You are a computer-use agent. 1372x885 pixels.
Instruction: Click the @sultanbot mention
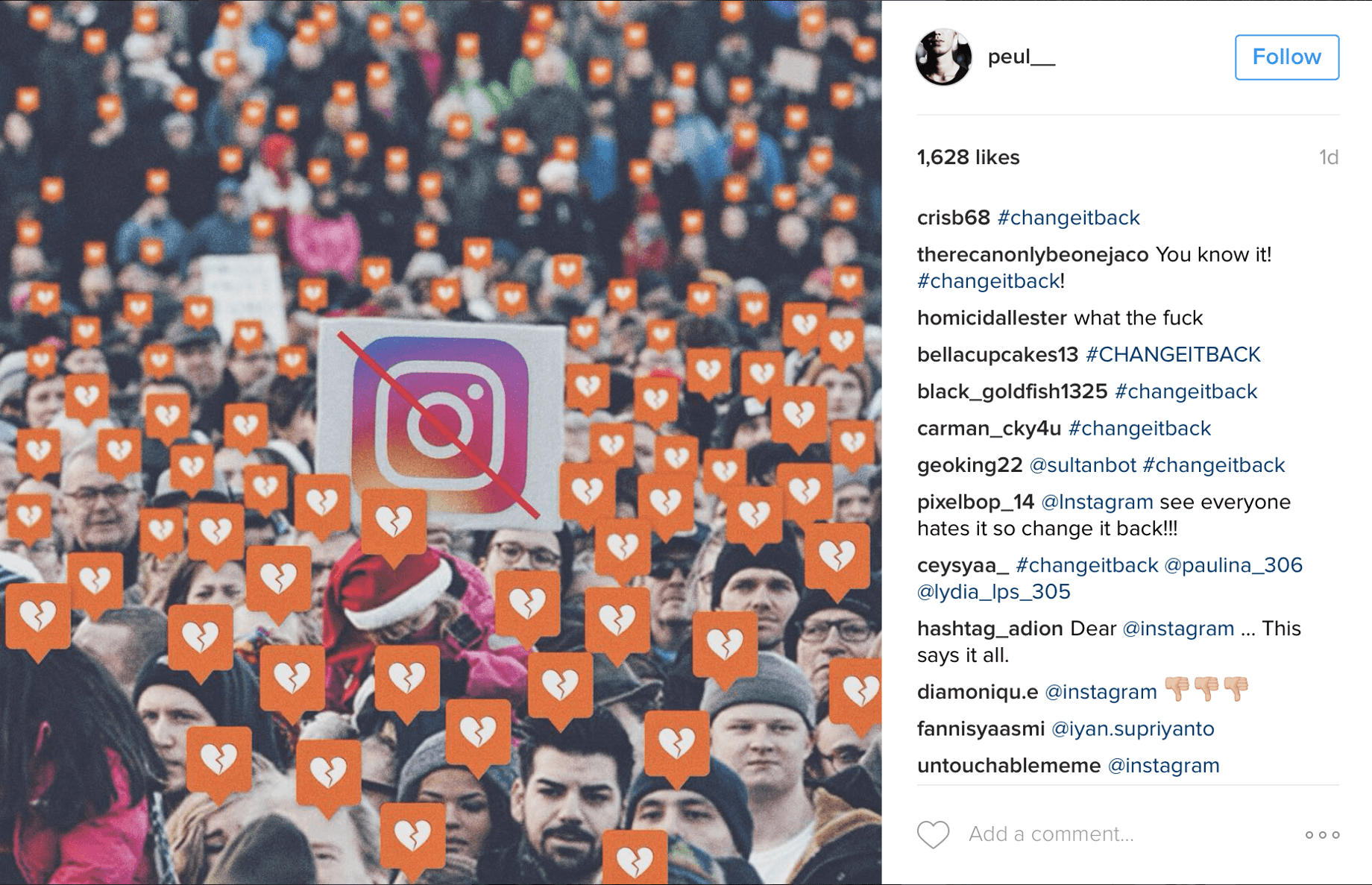click(x=1082, y=465)
